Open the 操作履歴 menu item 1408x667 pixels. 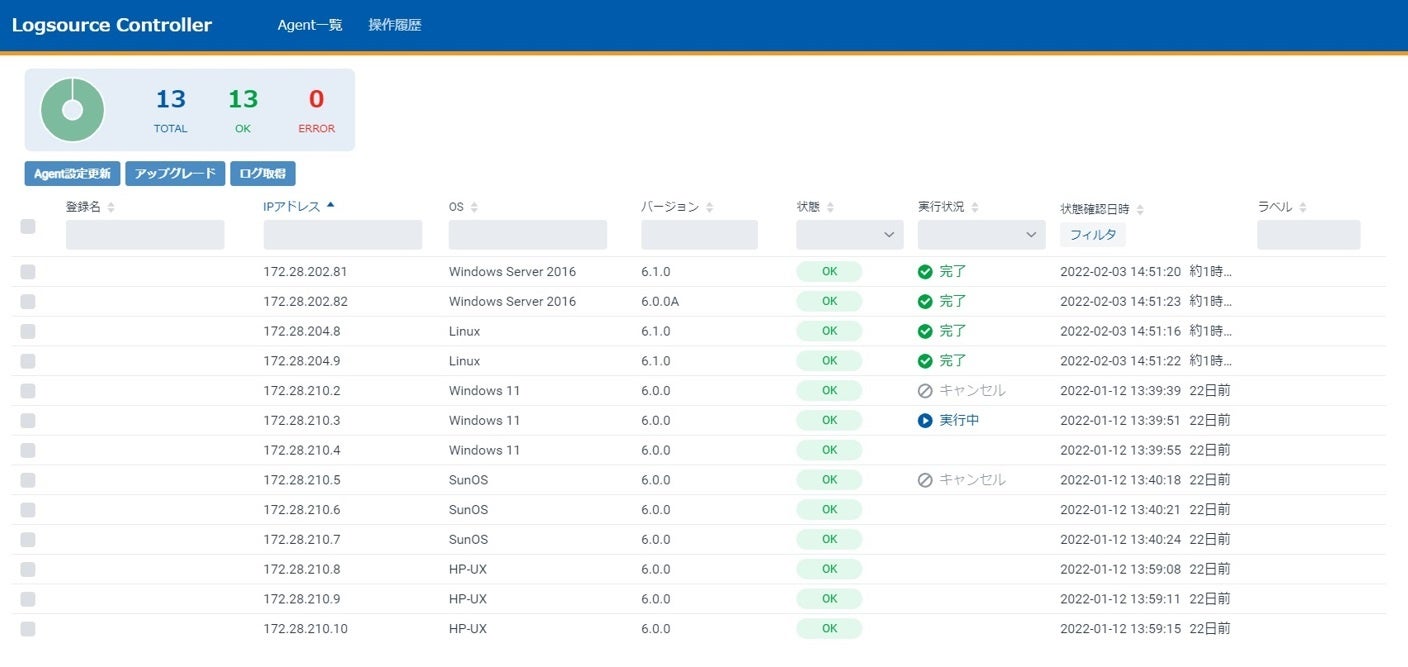coord(395,25)
